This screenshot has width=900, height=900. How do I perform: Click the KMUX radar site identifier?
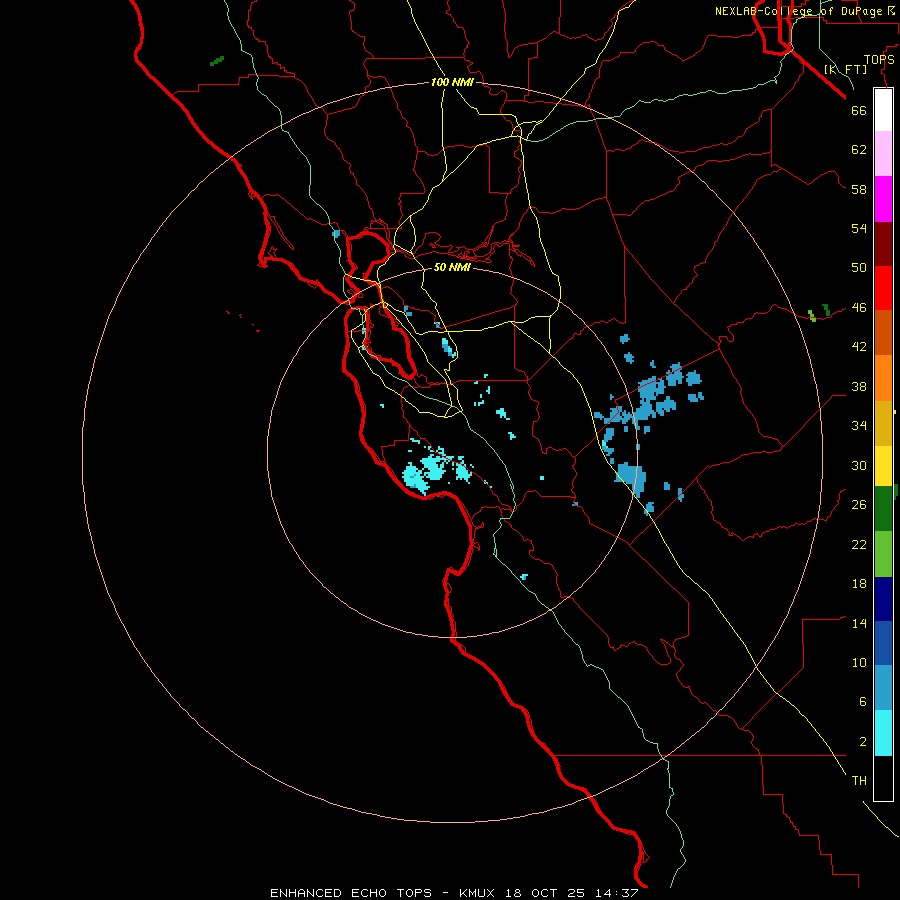tap(477, 893)
